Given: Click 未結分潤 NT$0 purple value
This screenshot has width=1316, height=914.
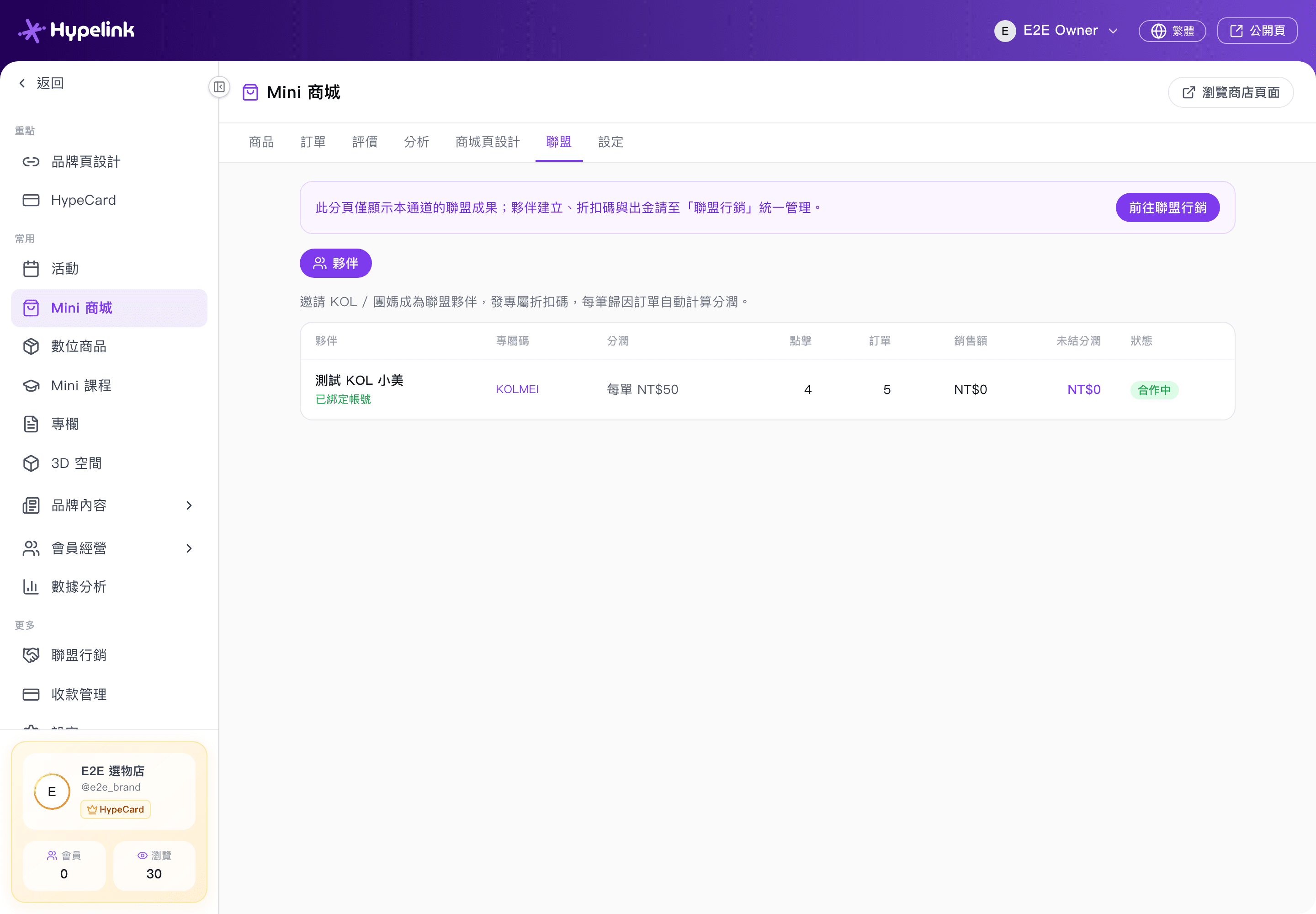Looking at the screenshot, I should click(x=1083, y=389).
